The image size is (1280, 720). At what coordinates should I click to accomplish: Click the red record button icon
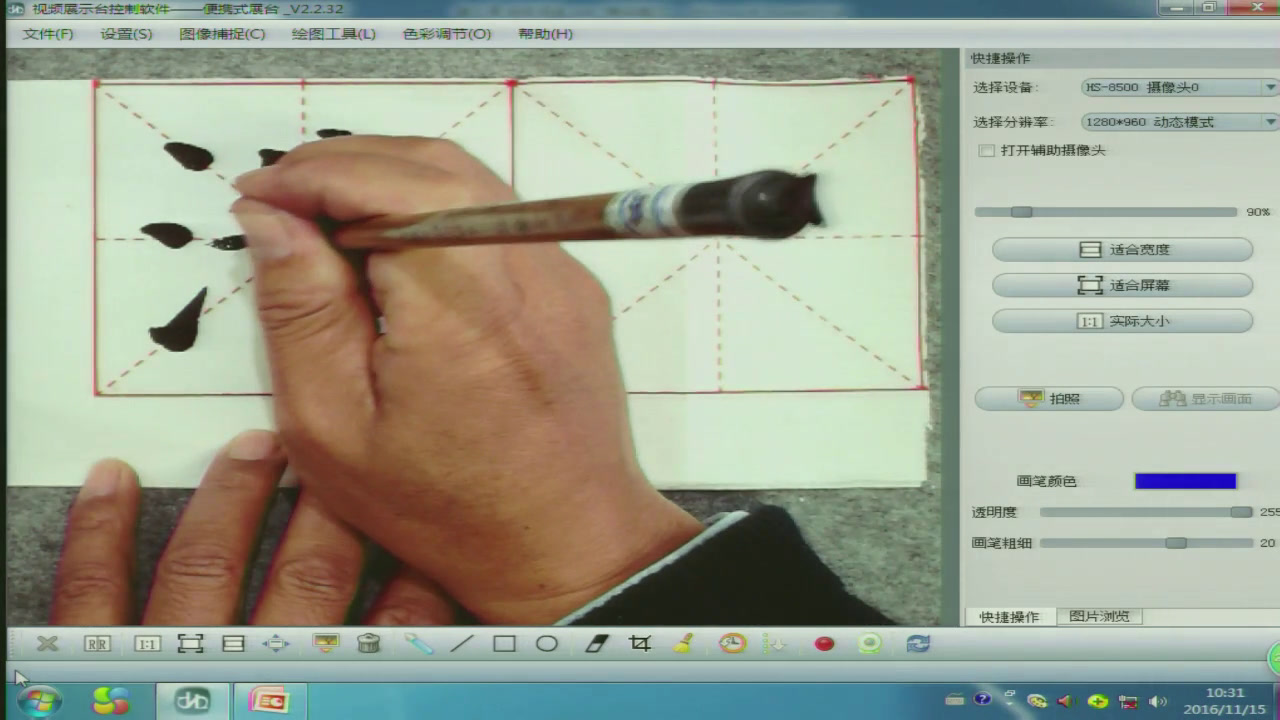click(824, 644)
